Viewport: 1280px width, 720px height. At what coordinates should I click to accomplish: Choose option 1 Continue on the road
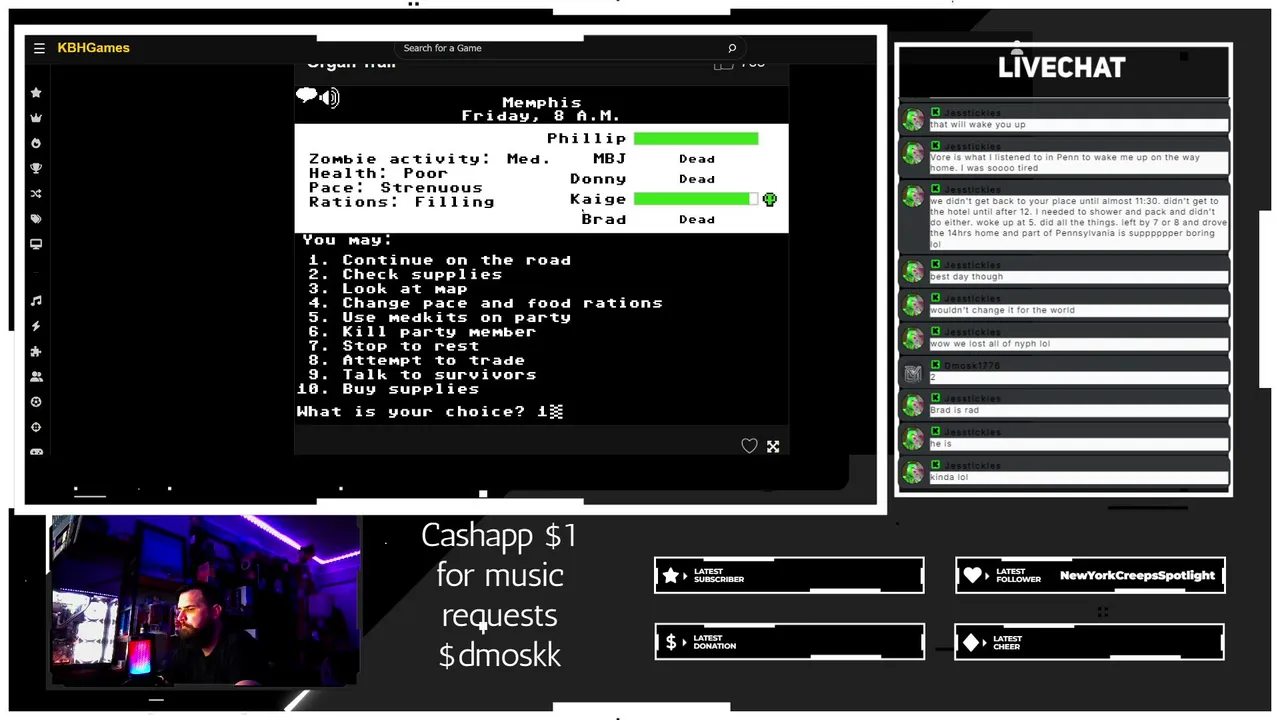point(440,260)
